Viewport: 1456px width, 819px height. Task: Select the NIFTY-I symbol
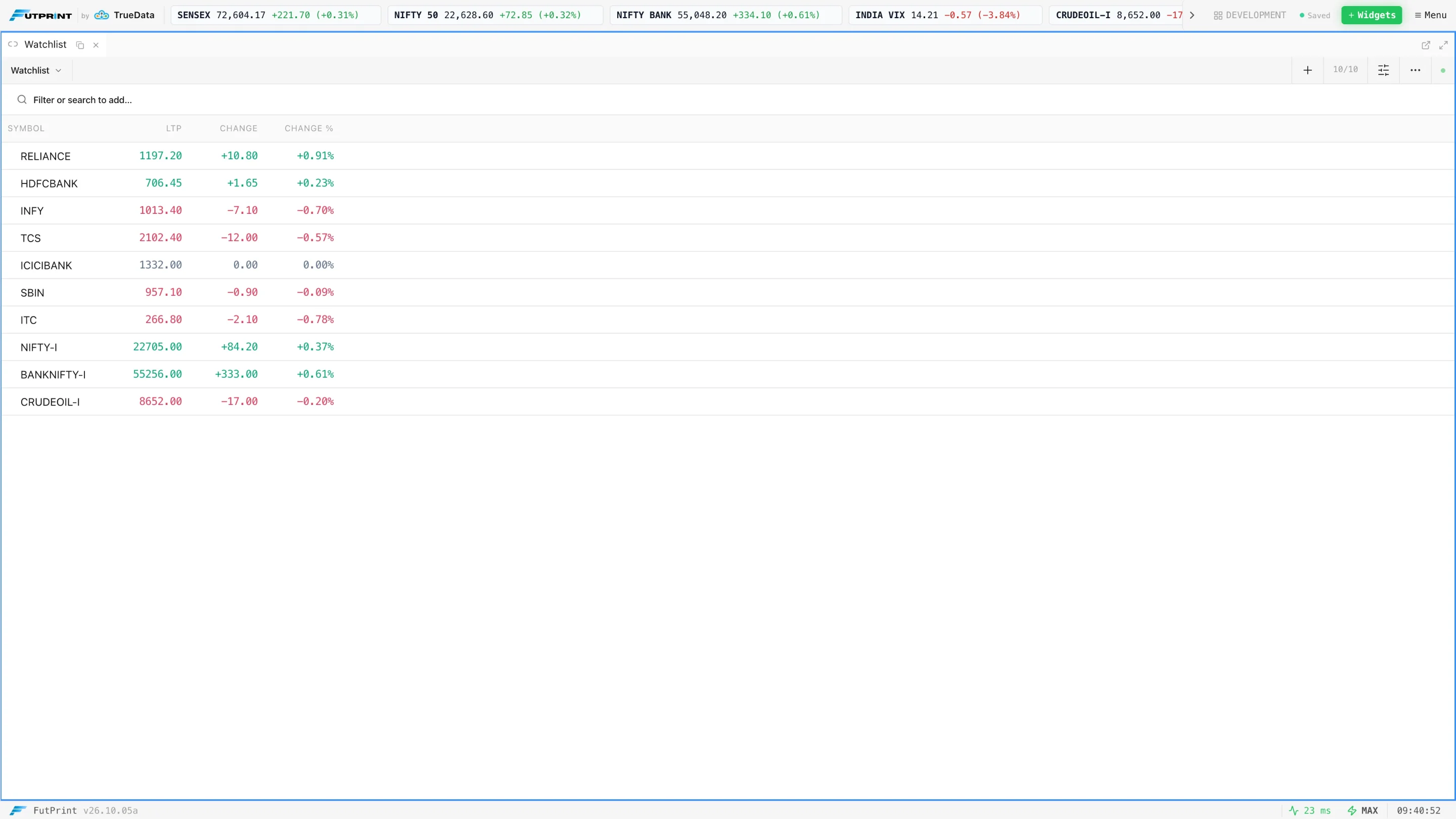coord(39,347)
